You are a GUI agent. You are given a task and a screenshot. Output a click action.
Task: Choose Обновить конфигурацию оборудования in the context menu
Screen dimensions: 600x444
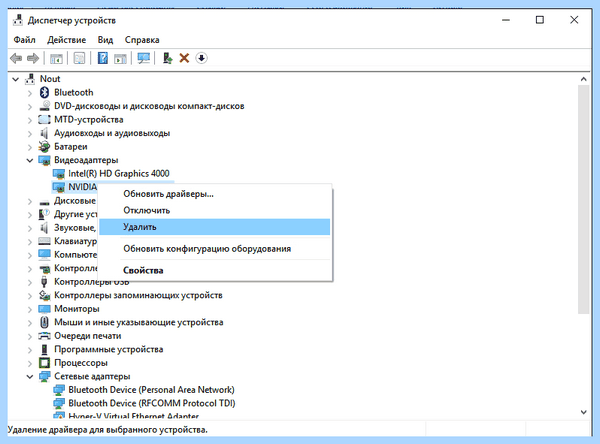pos(215,249)
